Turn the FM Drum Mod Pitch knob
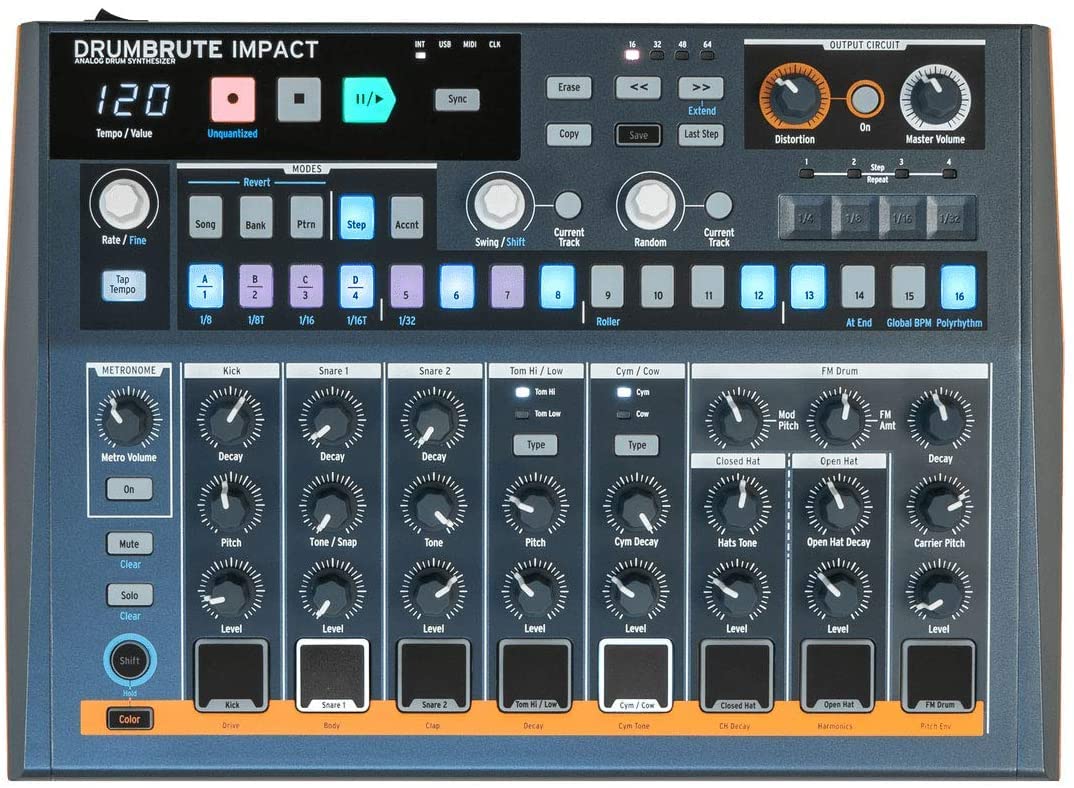Screen dimensions: 1074x788 click(738, 419)
